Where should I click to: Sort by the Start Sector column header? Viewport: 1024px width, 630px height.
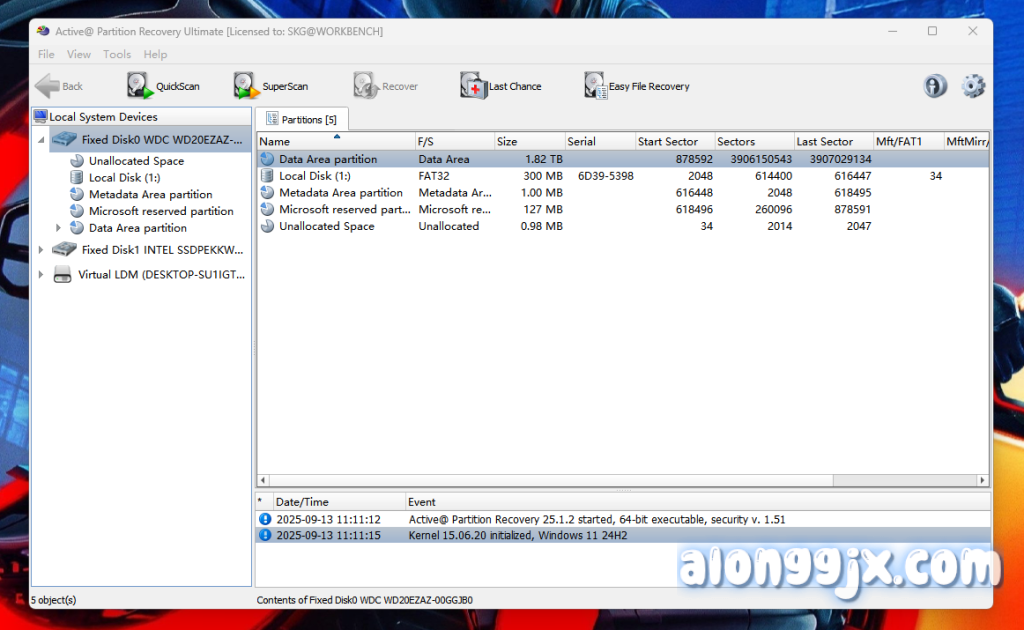[x=674, y=141]
